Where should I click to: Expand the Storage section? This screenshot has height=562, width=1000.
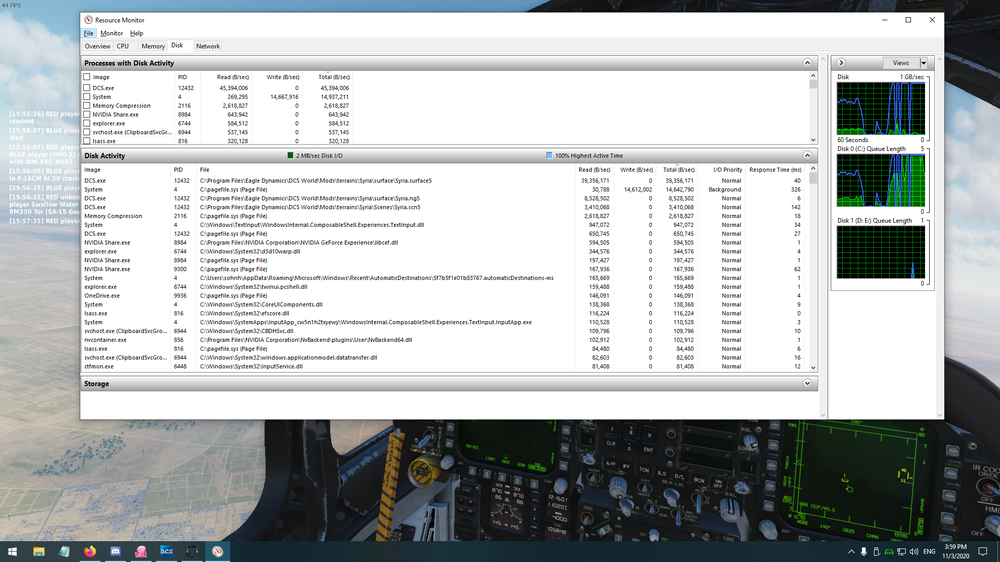click(807, 383)
